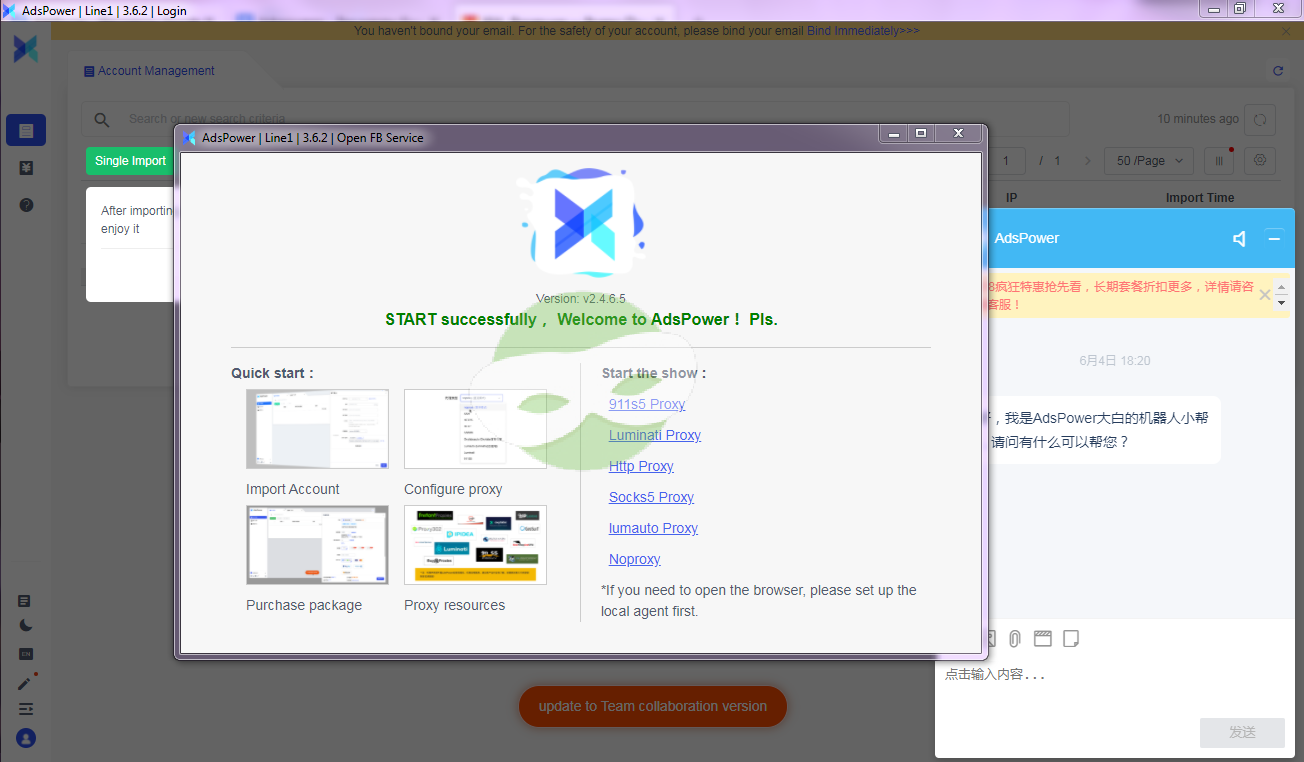
Task: Attach a file using the paperclip icon
Action: tap(1014, 638)
